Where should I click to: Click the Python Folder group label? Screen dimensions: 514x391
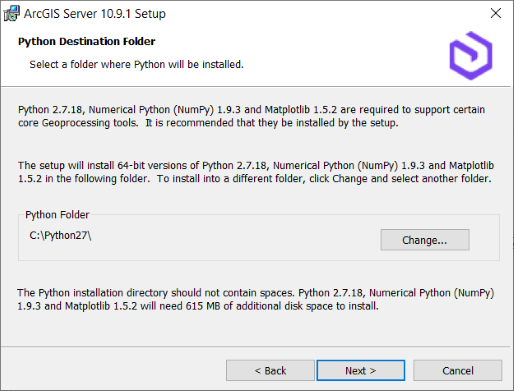(57, 215)
